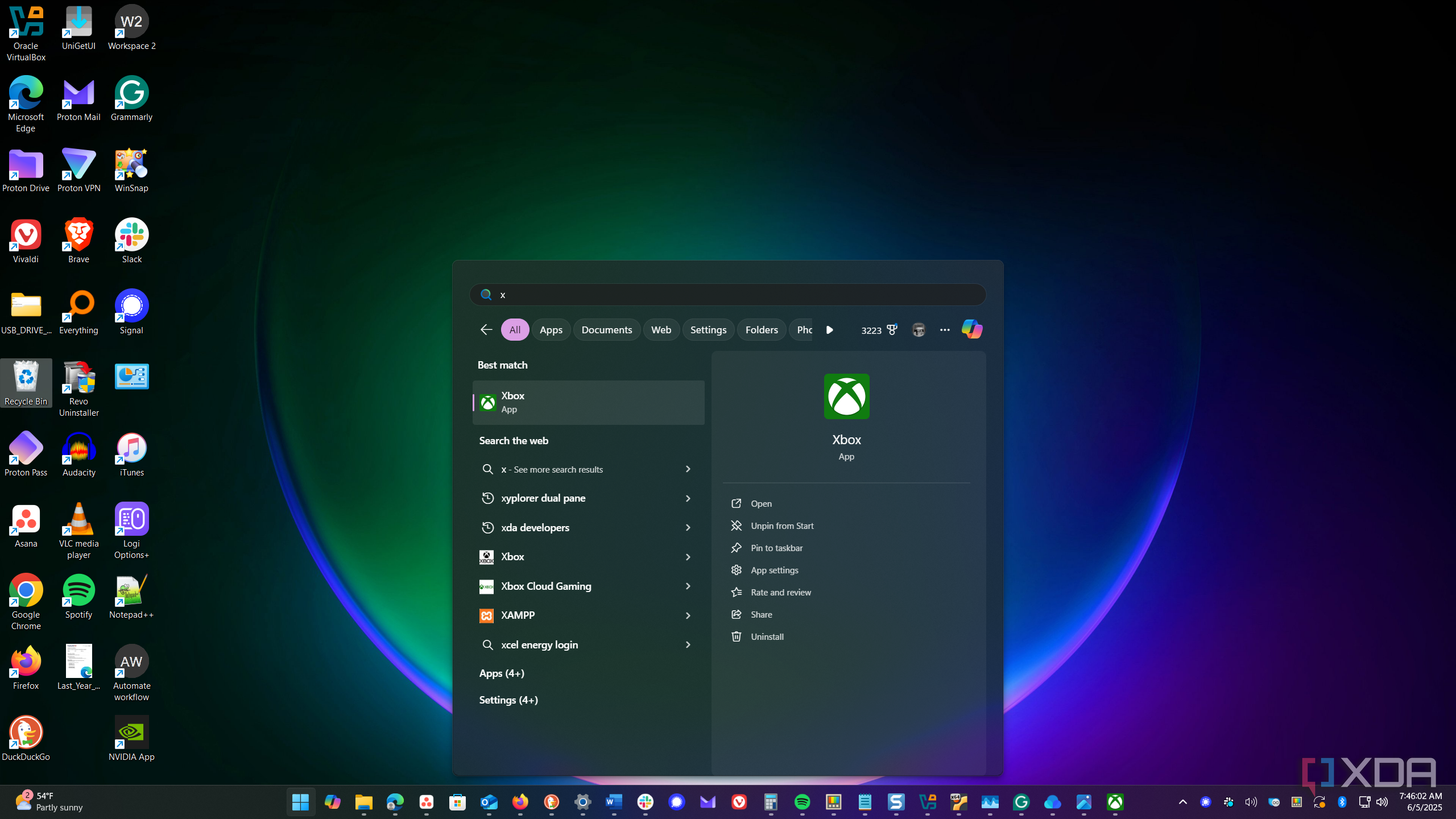Select the Audacity desktop icon

click(x=78, y=454)
